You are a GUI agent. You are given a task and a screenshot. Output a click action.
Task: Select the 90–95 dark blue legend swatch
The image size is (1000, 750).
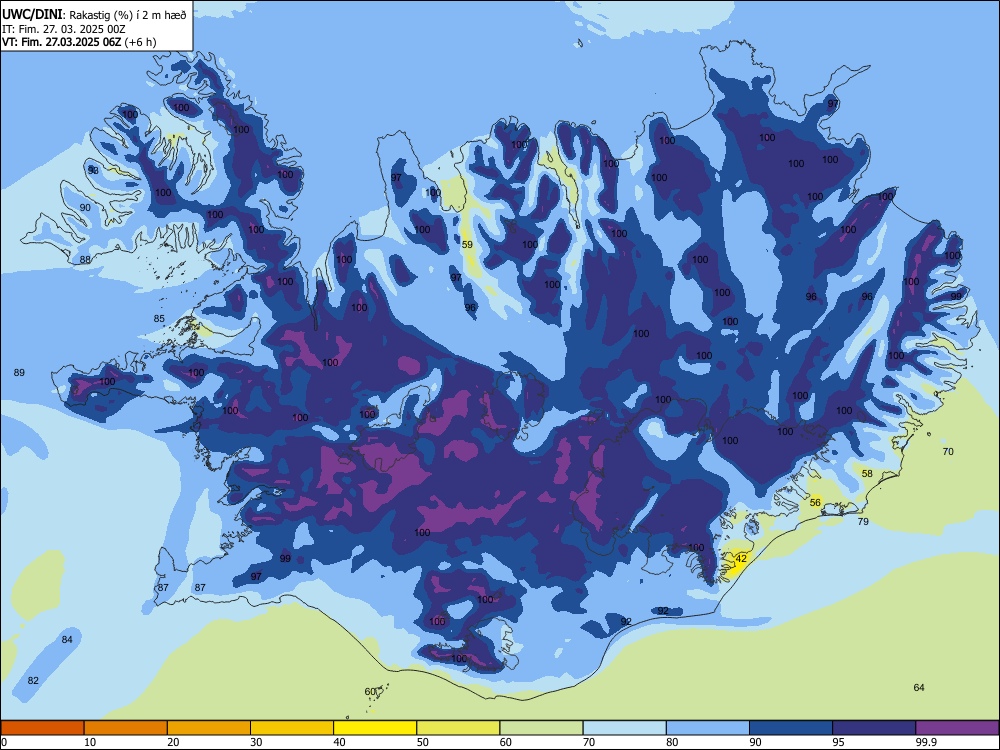[791, 728]
